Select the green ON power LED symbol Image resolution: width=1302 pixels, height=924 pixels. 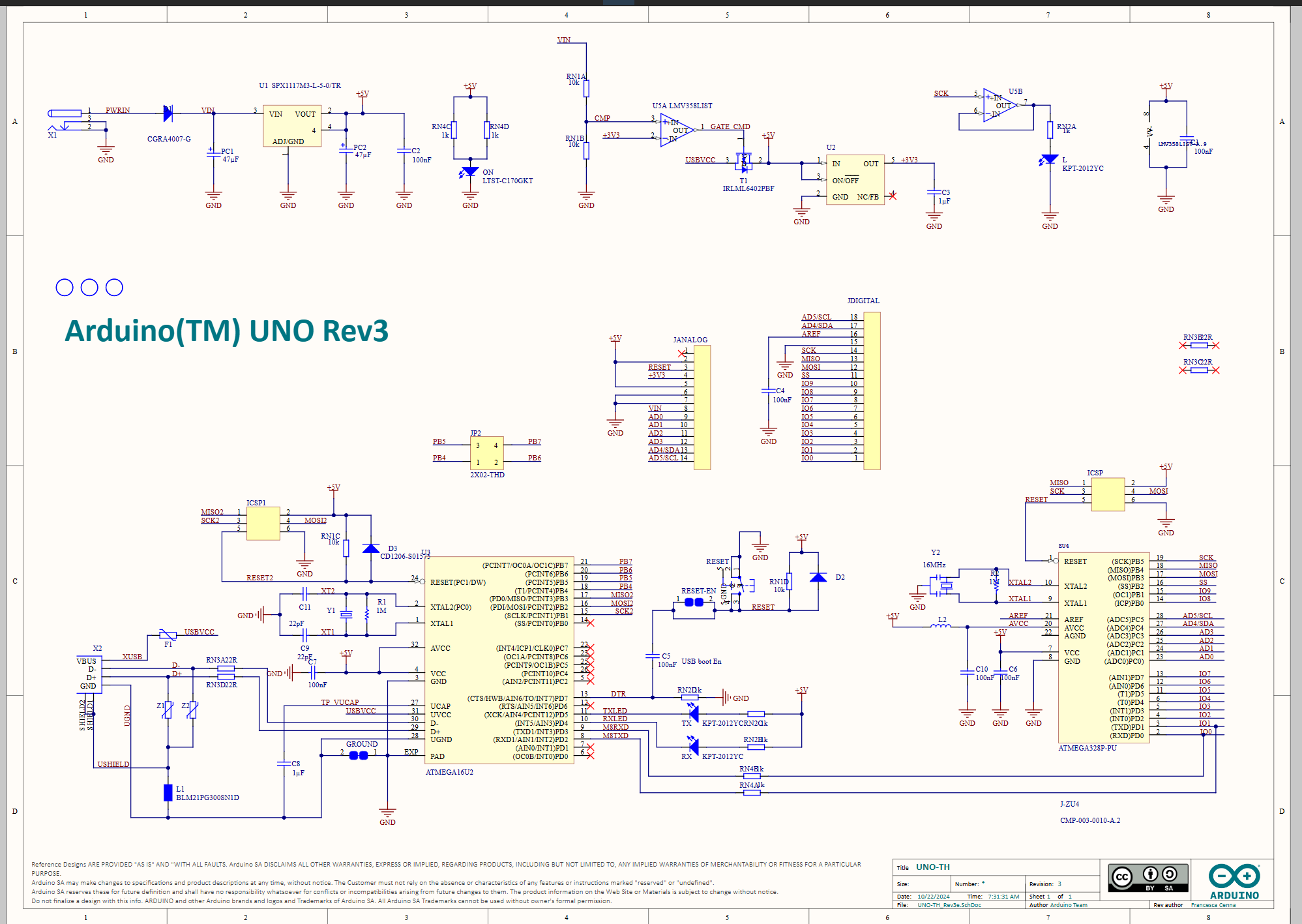(469, 171)
